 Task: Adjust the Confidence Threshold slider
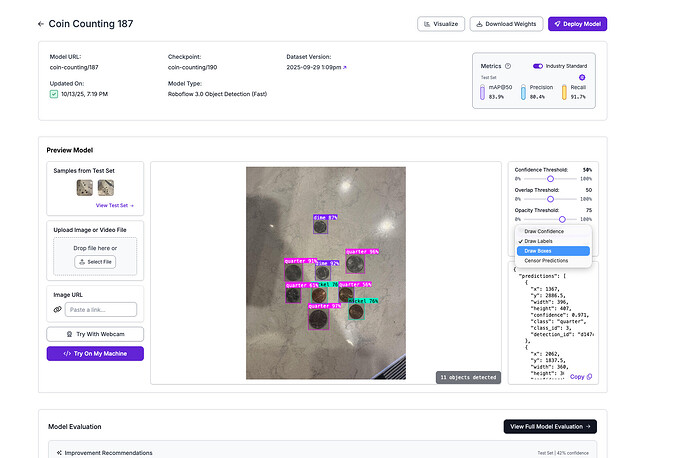coord(551,177)
